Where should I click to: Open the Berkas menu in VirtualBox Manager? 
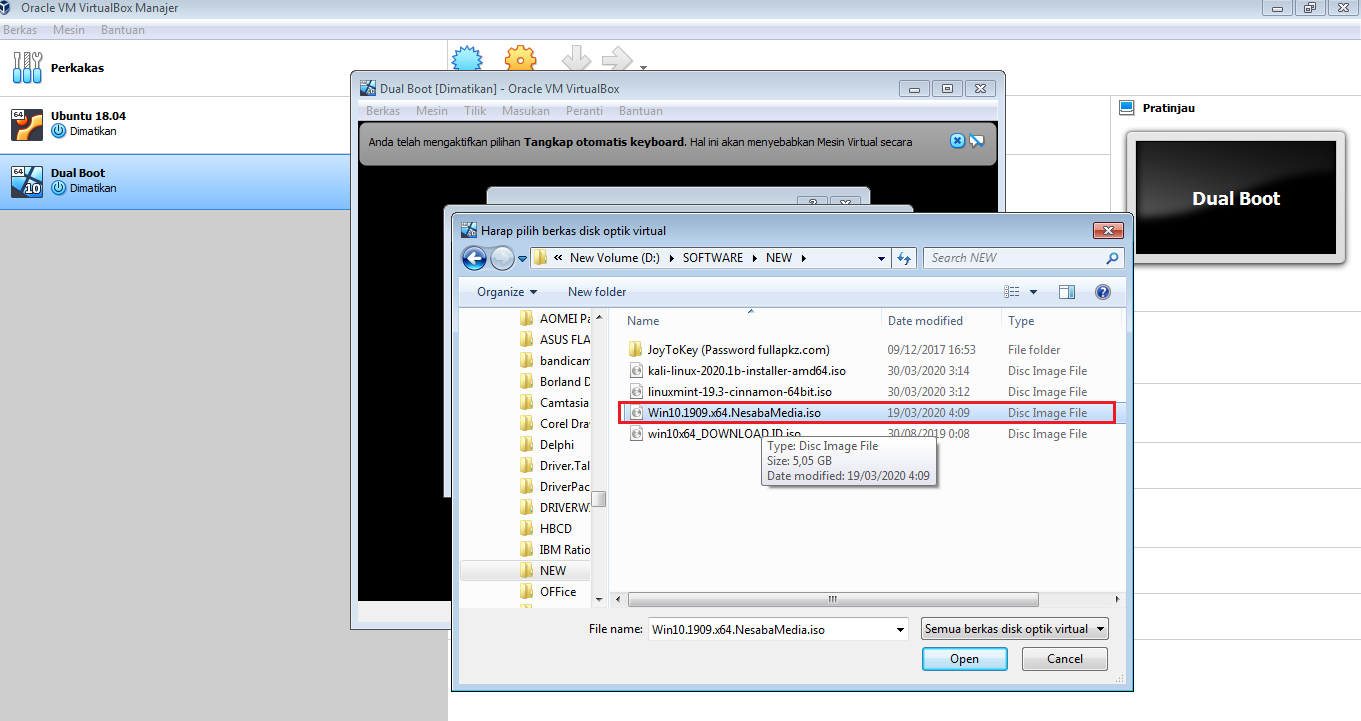tap(20, 29)
